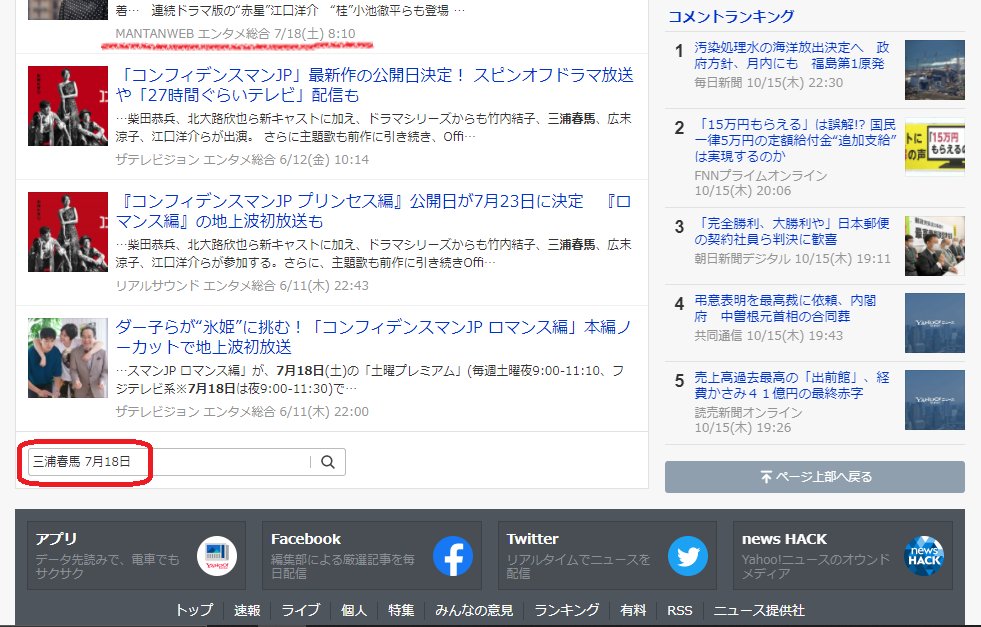Open thumbnail beside 15万円もらえる ranking article

click(x=935, y=147)
